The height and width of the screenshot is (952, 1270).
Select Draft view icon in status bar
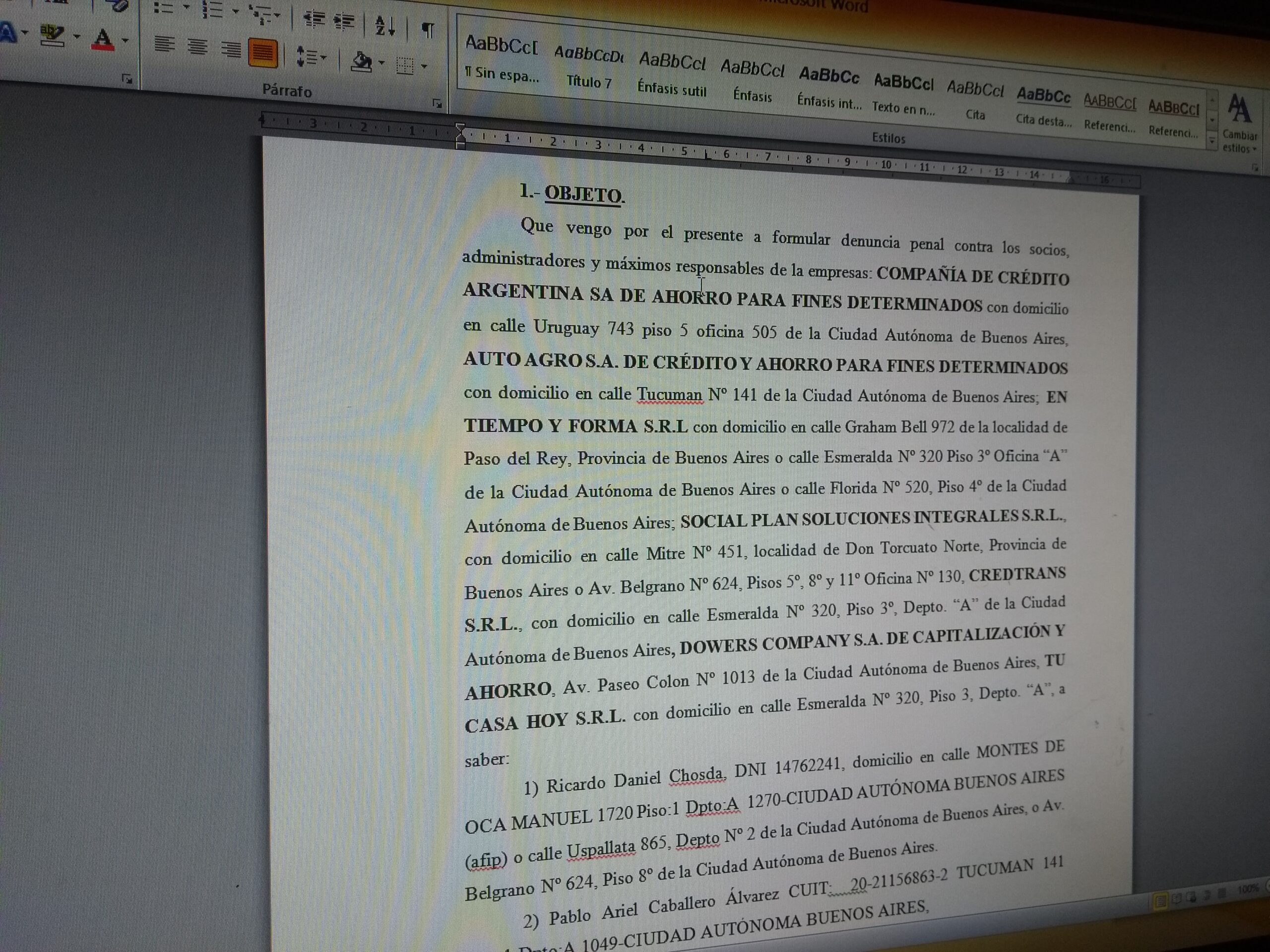pyautogui.click(x=1222, y=892)
